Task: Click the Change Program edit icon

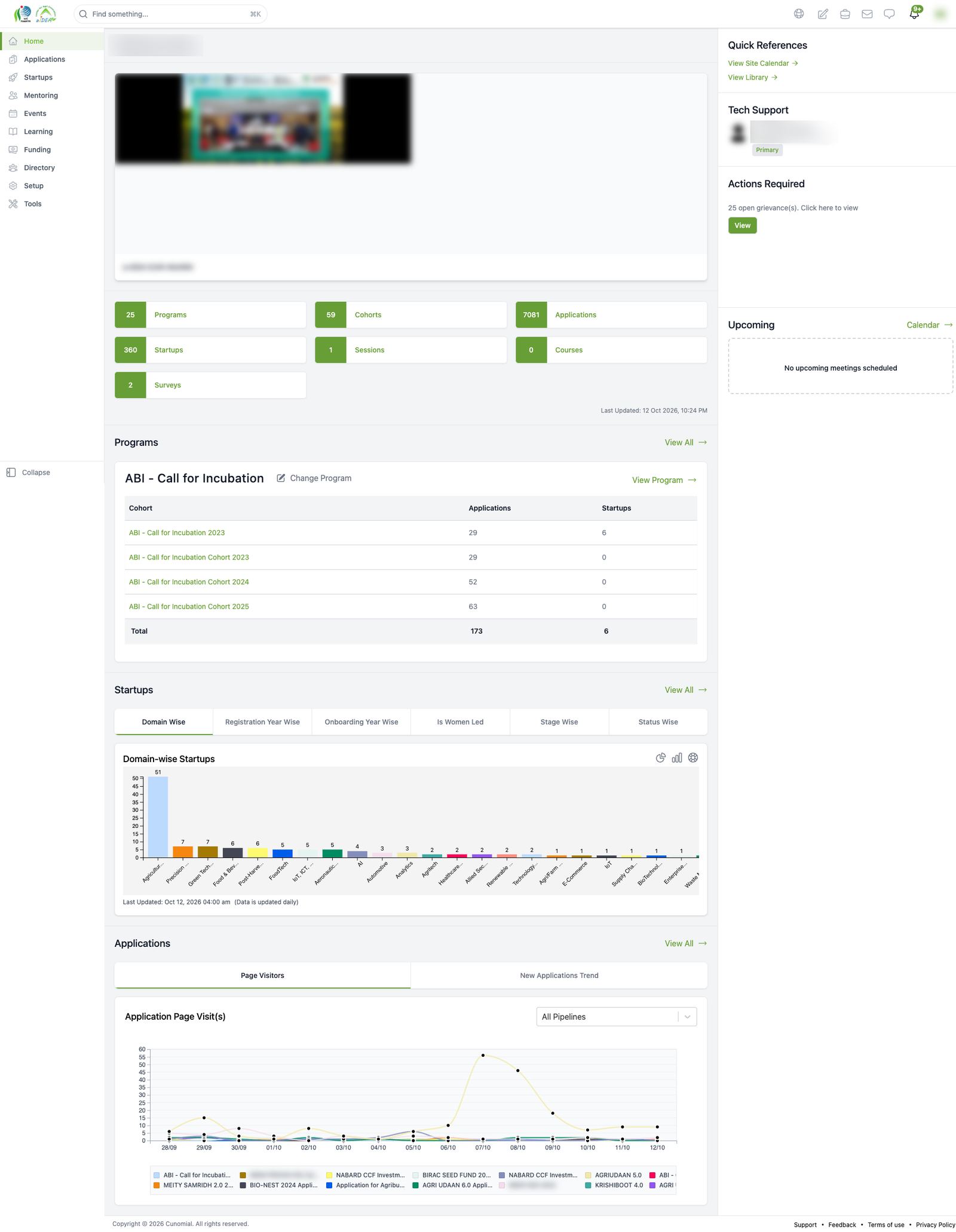Action: 281,478
